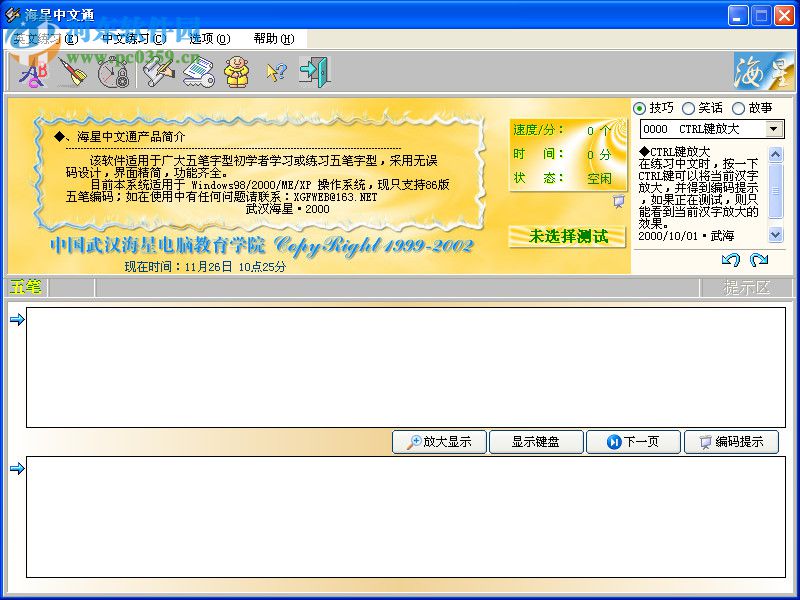Click the 下一页 button
The image size is (800, 600).
coord(633,442)
